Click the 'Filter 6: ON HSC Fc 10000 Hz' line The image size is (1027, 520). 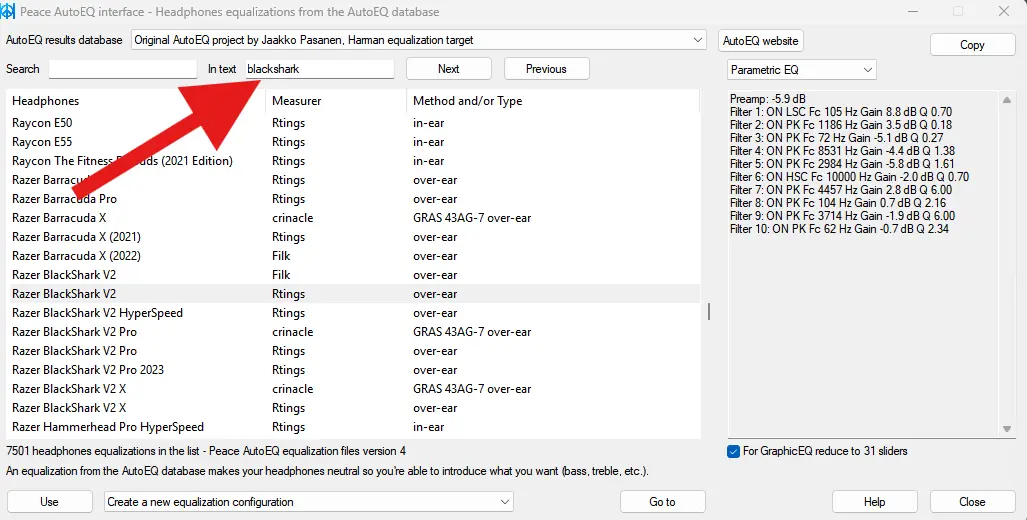point(850,177)
